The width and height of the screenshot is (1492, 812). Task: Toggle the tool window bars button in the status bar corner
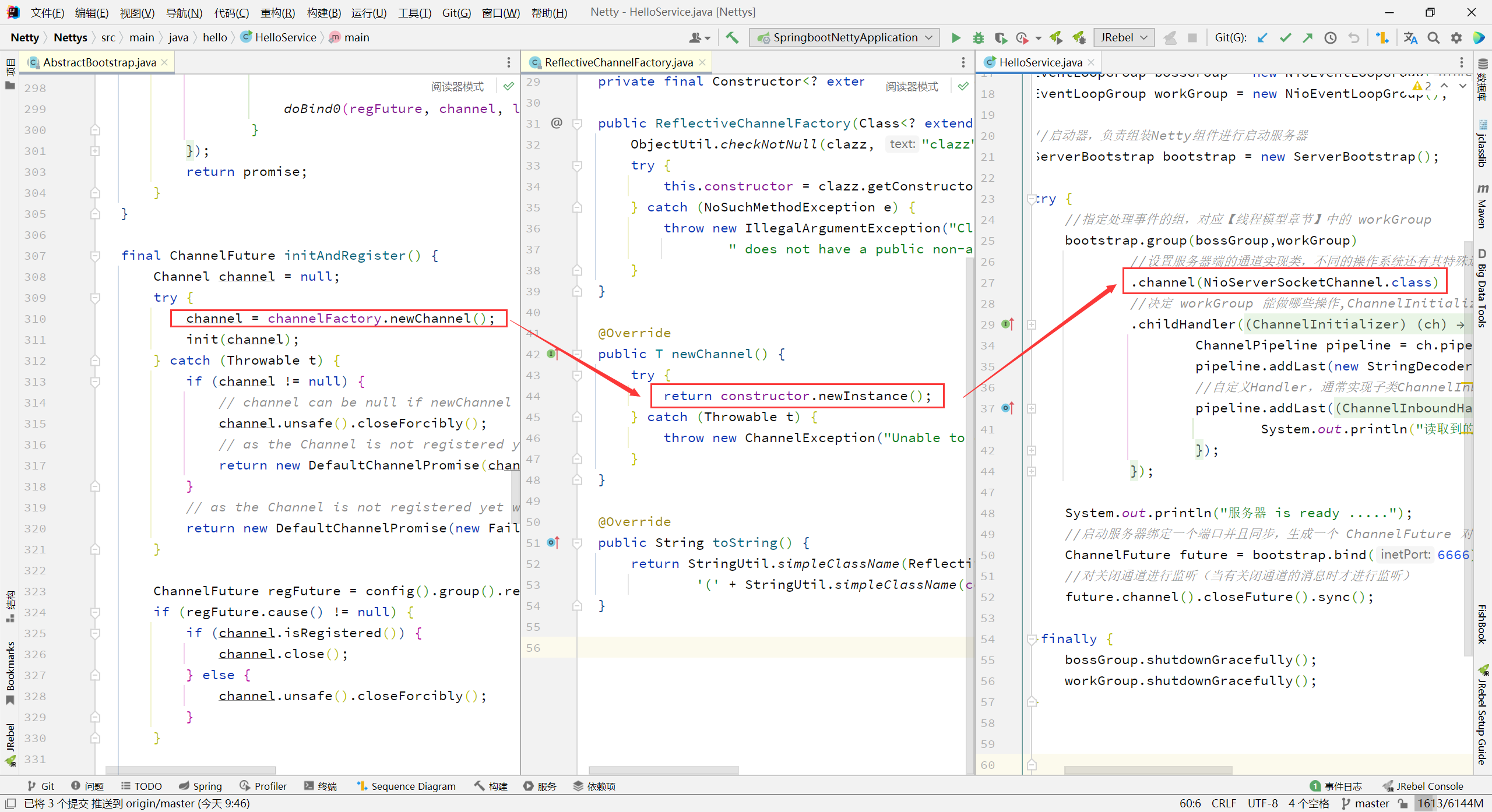pyautogui.click(x=10, y=803)
